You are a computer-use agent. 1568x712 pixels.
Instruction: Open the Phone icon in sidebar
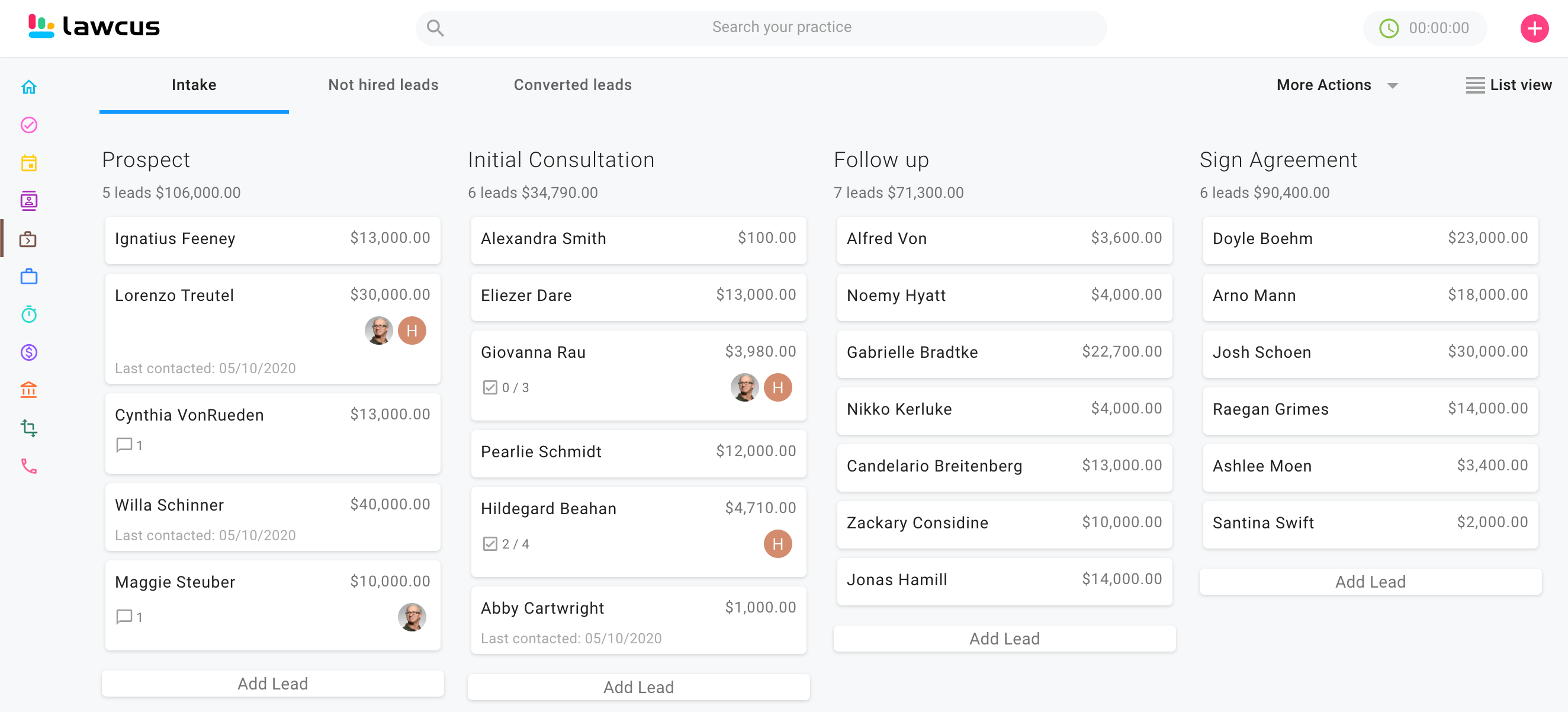point(28,466)
